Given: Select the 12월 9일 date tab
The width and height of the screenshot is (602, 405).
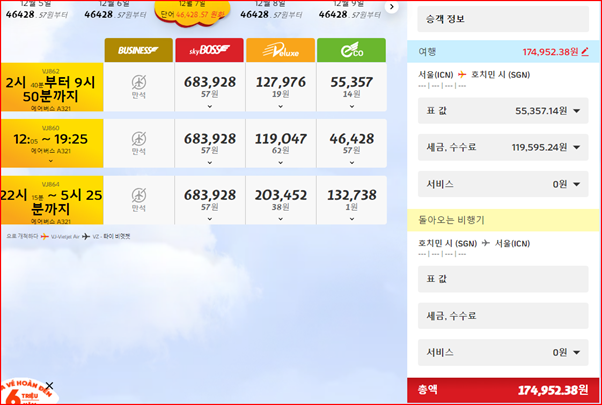Looking at the screenshot, I should tap(349, 10).
